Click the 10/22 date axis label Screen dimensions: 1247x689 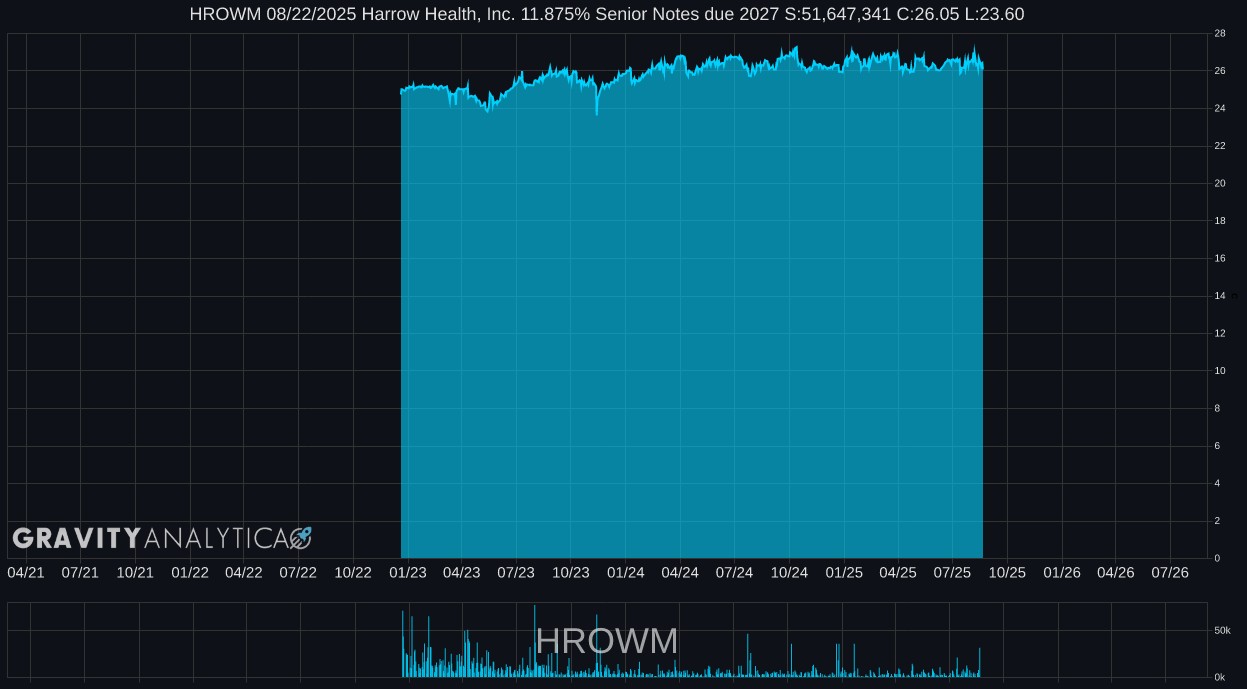point(353,572)
